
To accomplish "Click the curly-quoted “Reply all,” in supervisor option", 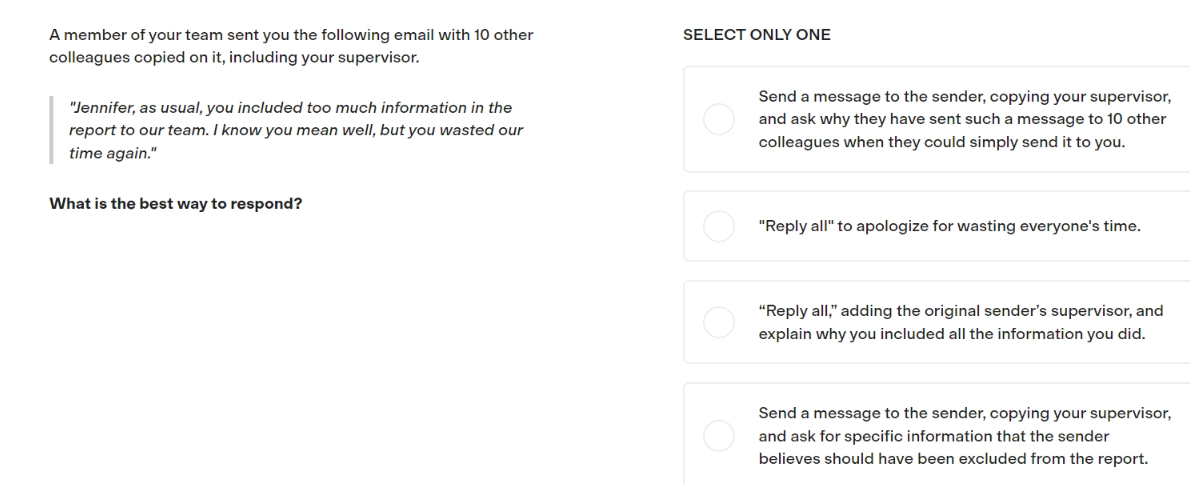I will 798,311.
